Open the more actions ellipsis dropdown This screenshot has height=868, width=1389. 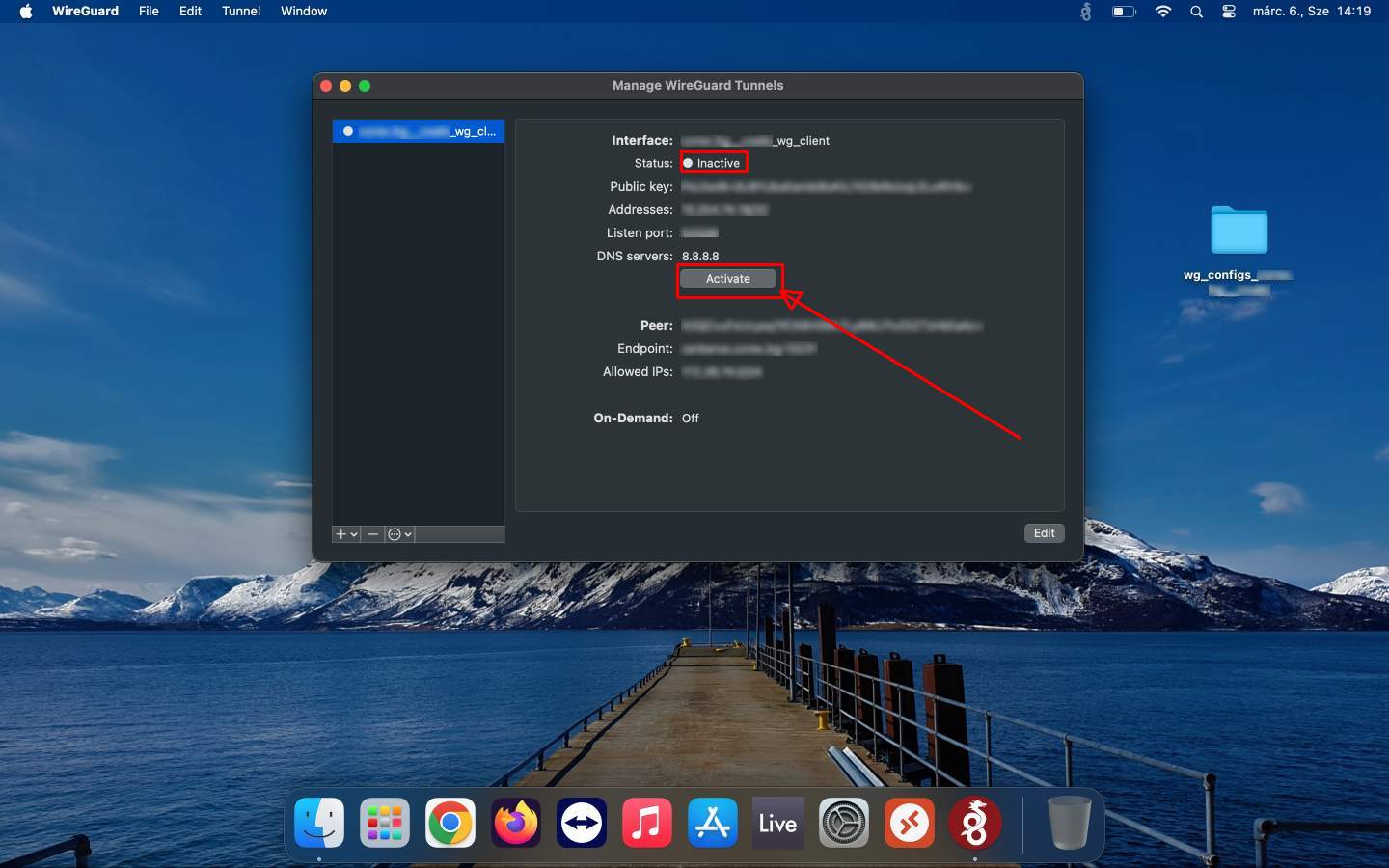pyautogui.click(x=399, y=534)
